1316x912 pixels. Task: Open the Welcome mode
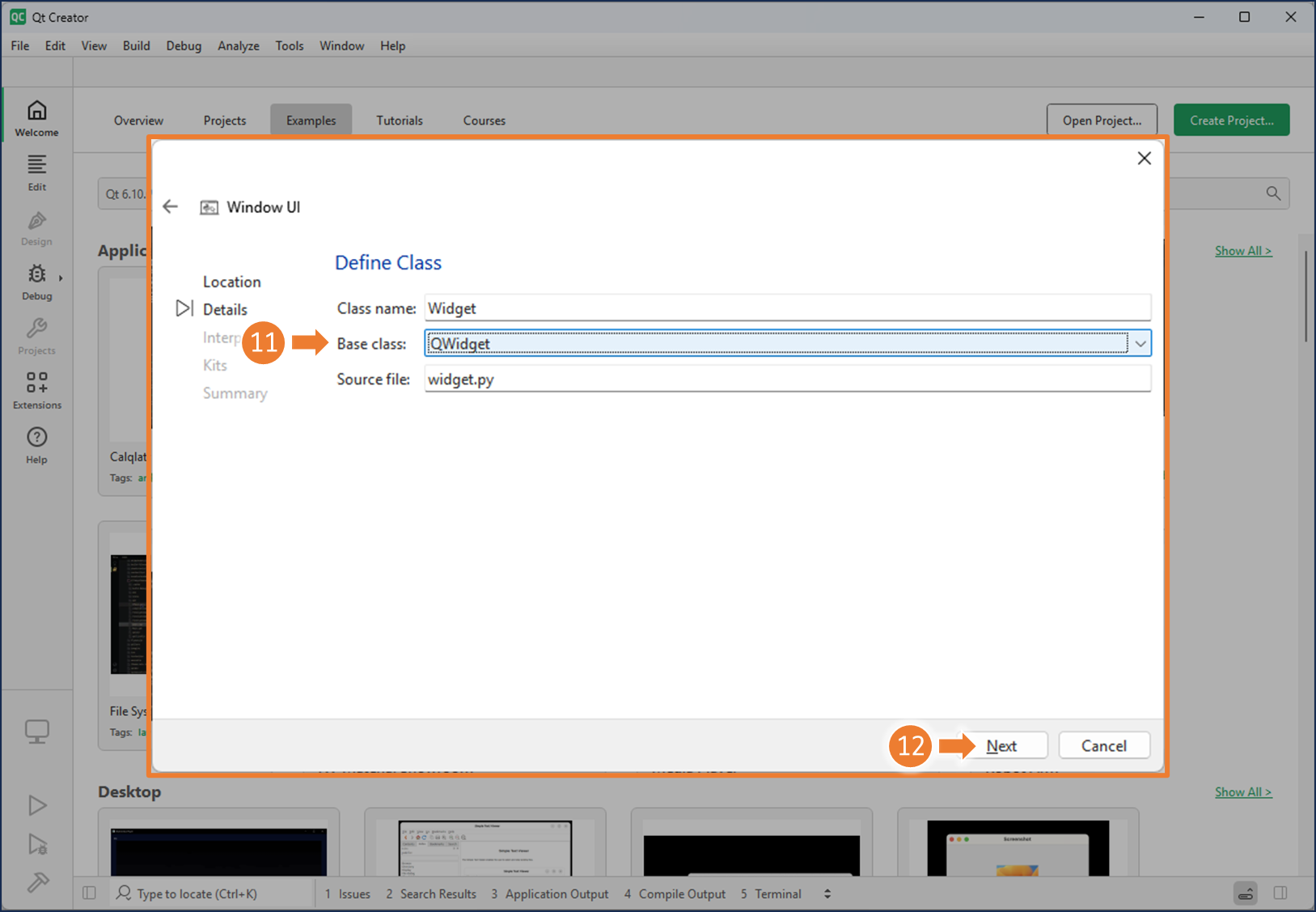tap(36, 118)
